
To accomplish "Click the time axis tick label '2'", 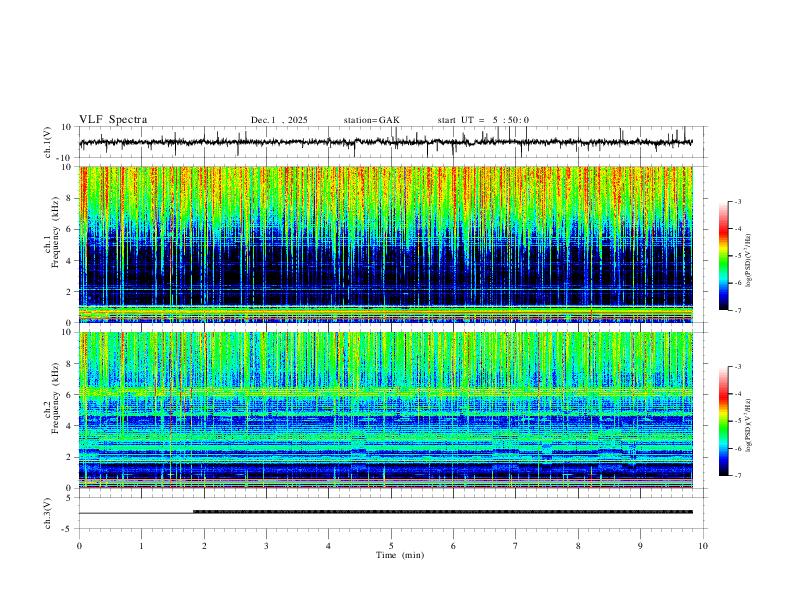I will 204,546.
